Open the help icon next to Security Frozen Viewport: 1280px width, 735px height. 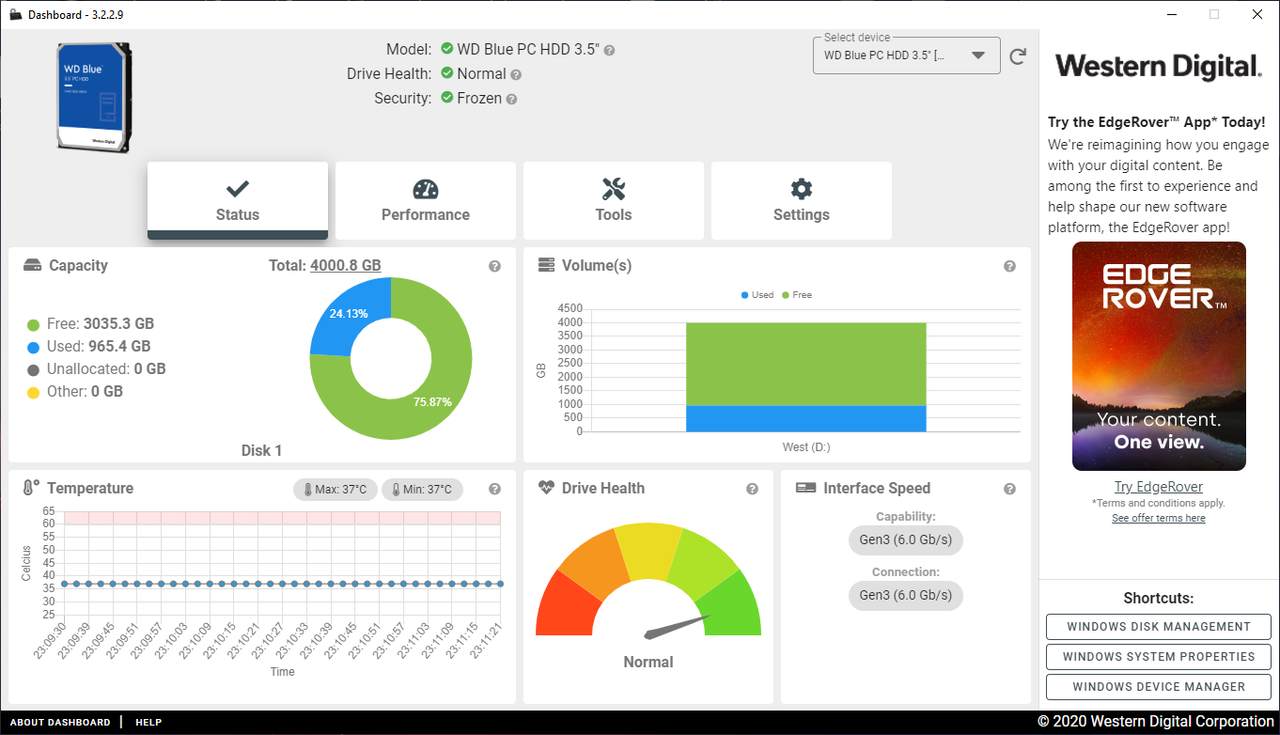511,99
